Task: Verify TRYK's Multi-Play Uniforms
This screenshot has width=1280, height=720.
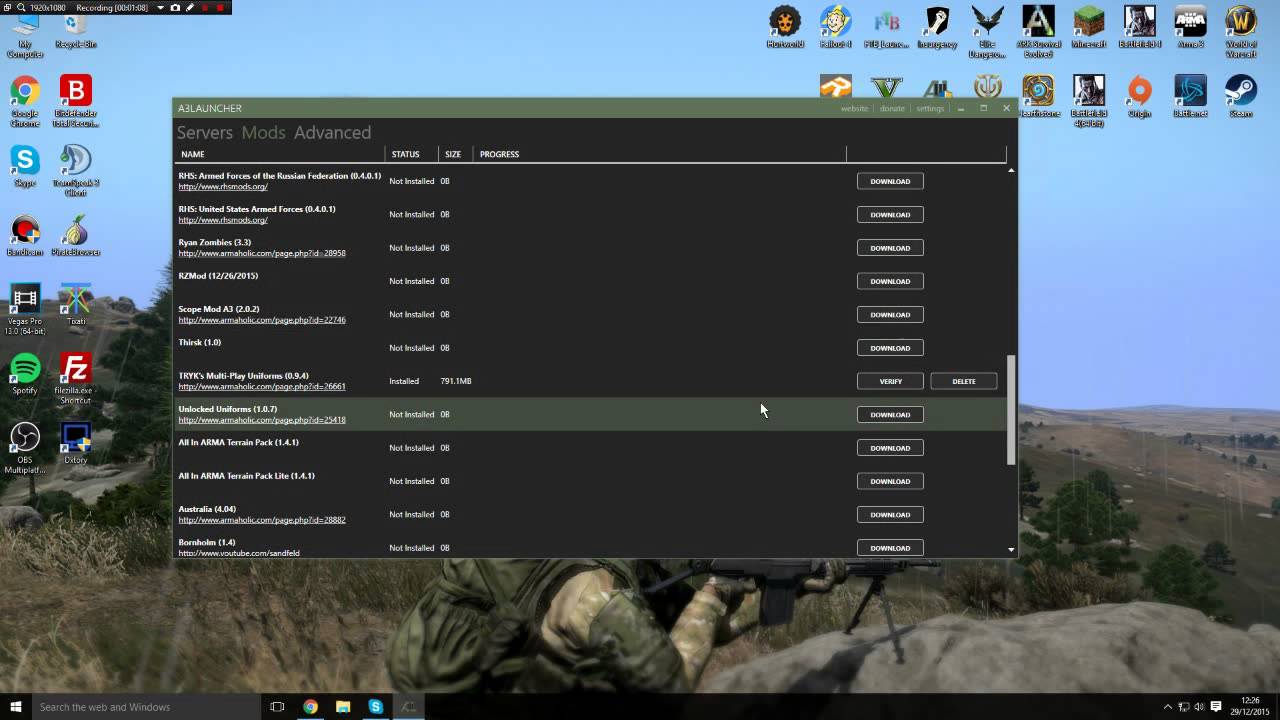Action: pos(890,381)
